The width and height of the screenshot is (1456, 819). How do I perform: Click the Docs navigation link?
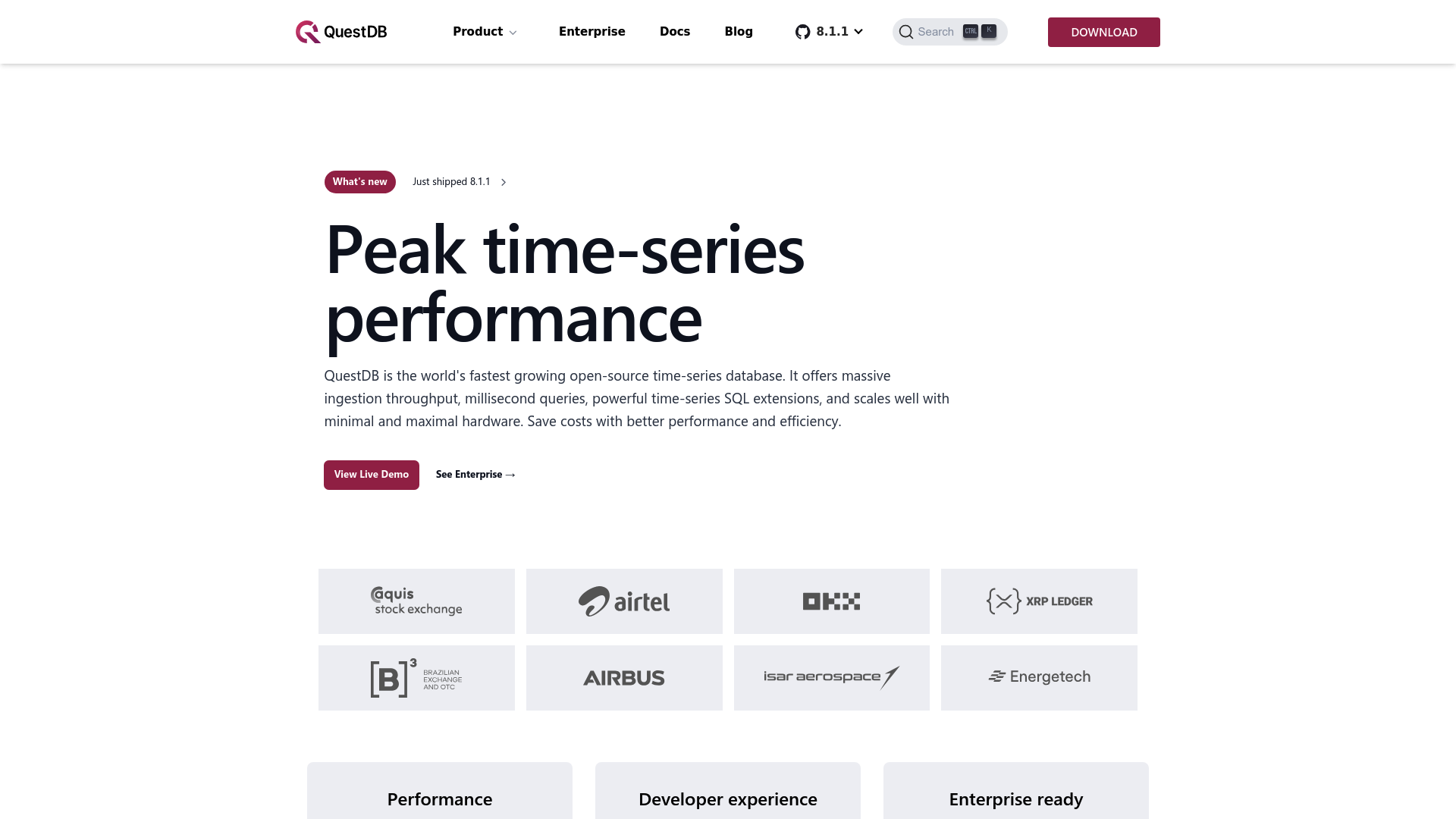coord(675,31)
